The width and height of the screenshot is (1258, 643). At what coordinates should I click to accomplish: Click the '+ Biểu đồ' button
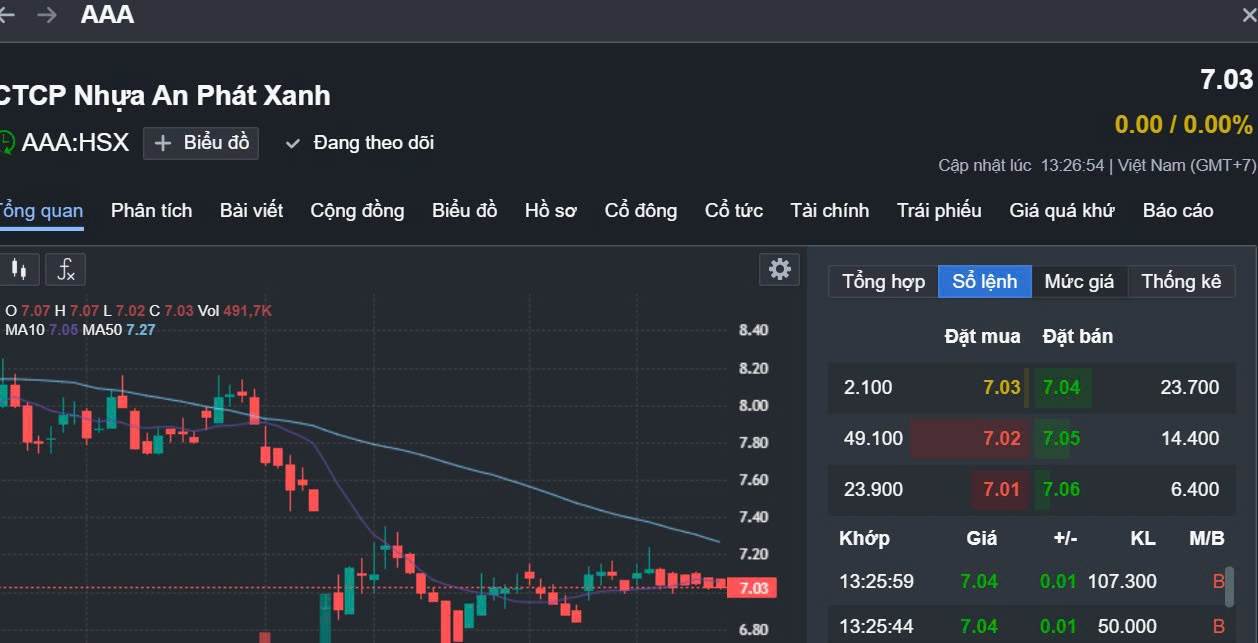click(x=201, y=143)
